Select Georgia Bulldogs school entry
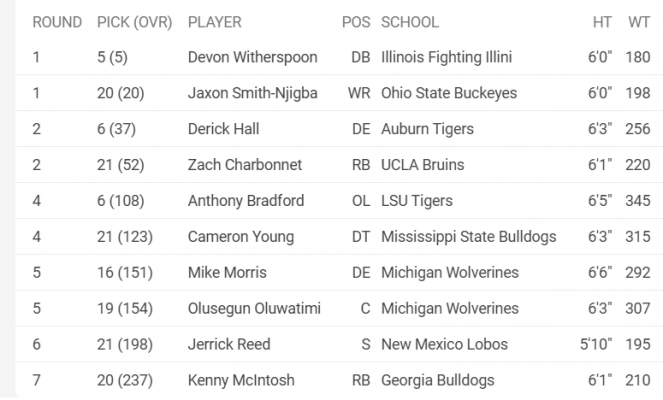The width and height of the screenshot is (663, 400). tap(438, 380)
